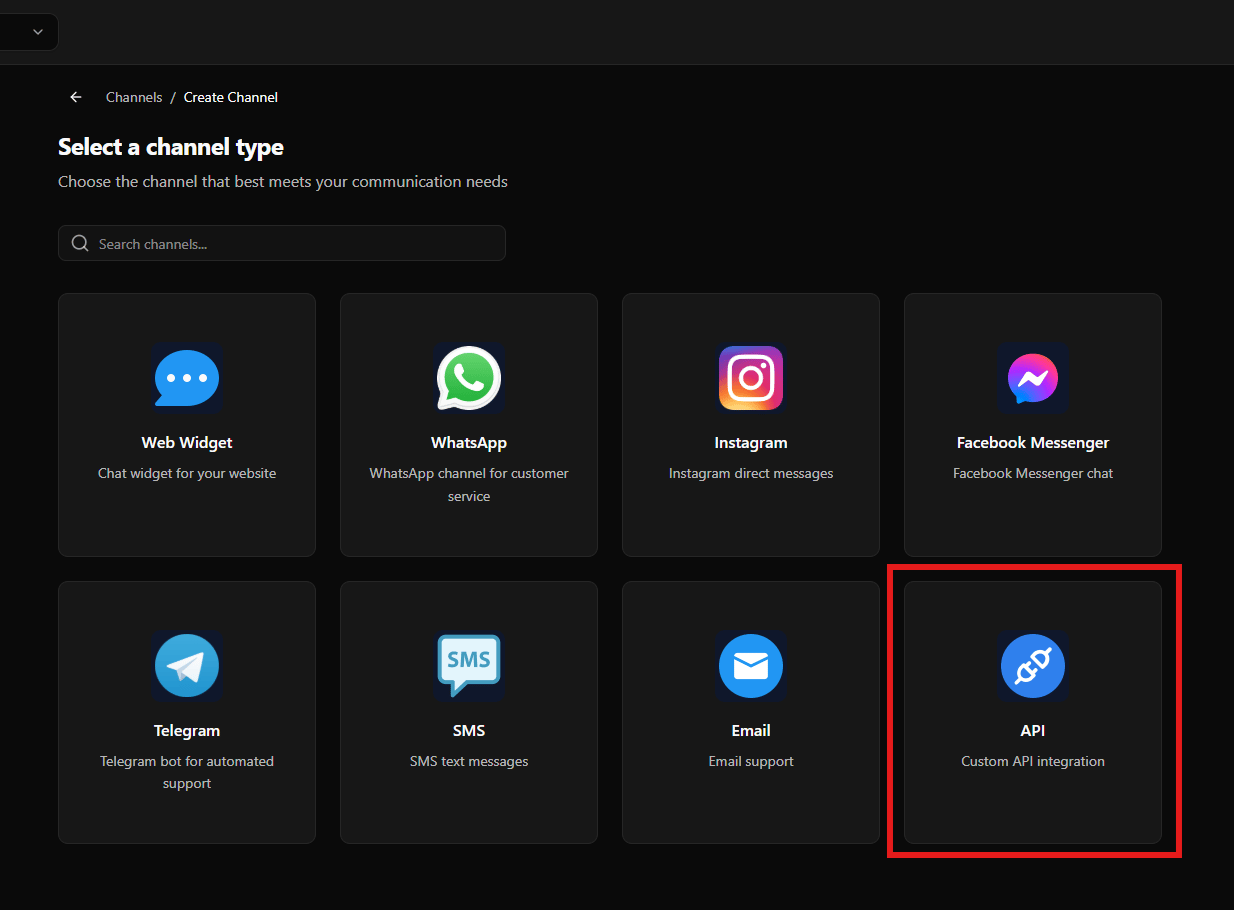
Task: Click the Telegram paper plane icon
Action: (187, 666)
